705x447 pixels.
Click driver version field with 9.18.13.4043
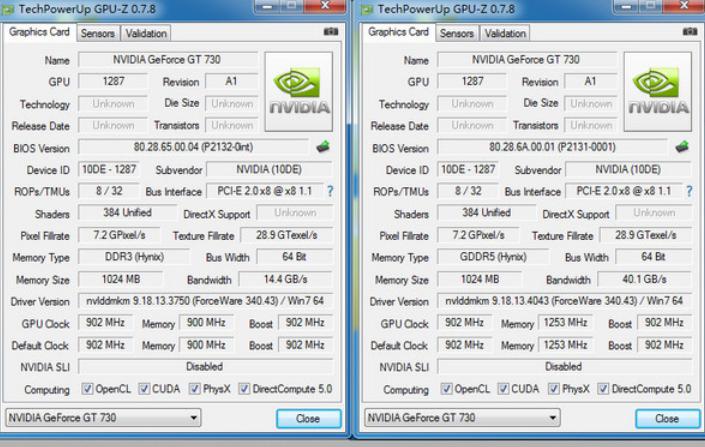click(564, 301)
